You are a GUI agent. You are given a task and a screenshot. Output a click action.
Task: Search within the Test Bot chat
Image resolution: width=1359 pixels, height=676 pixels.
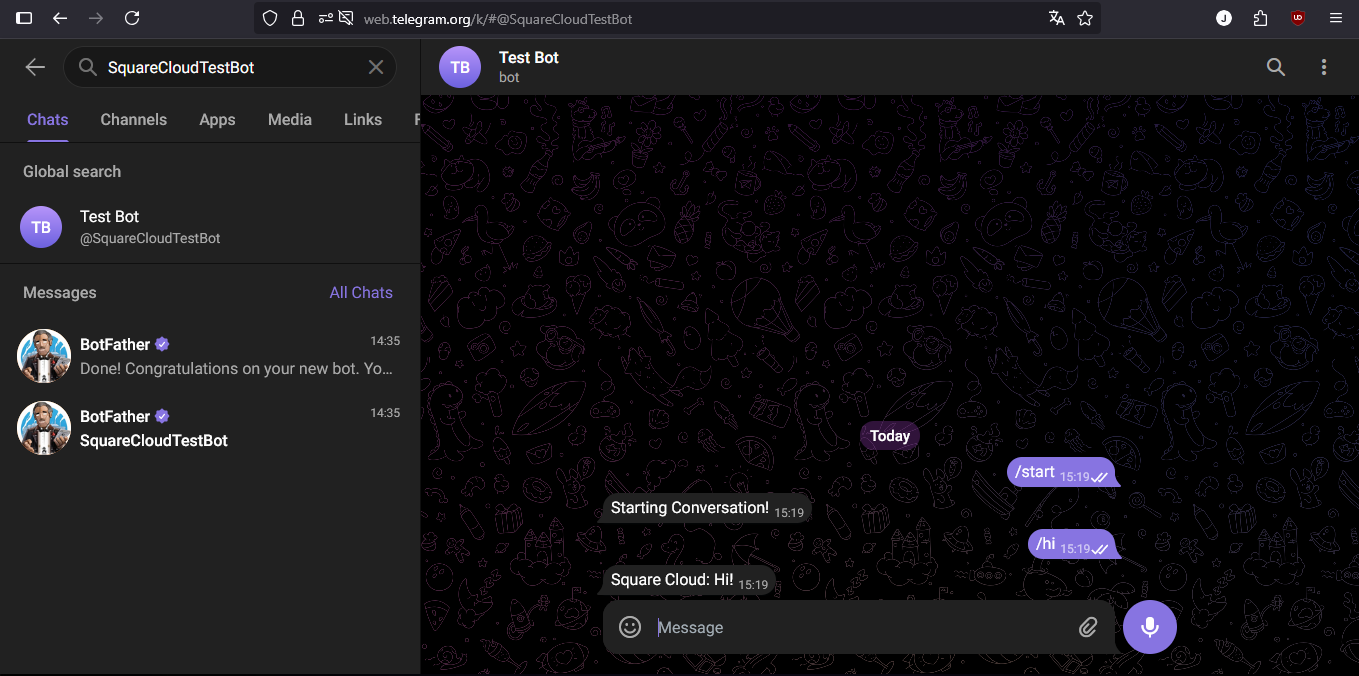(x=1276, y=67)
